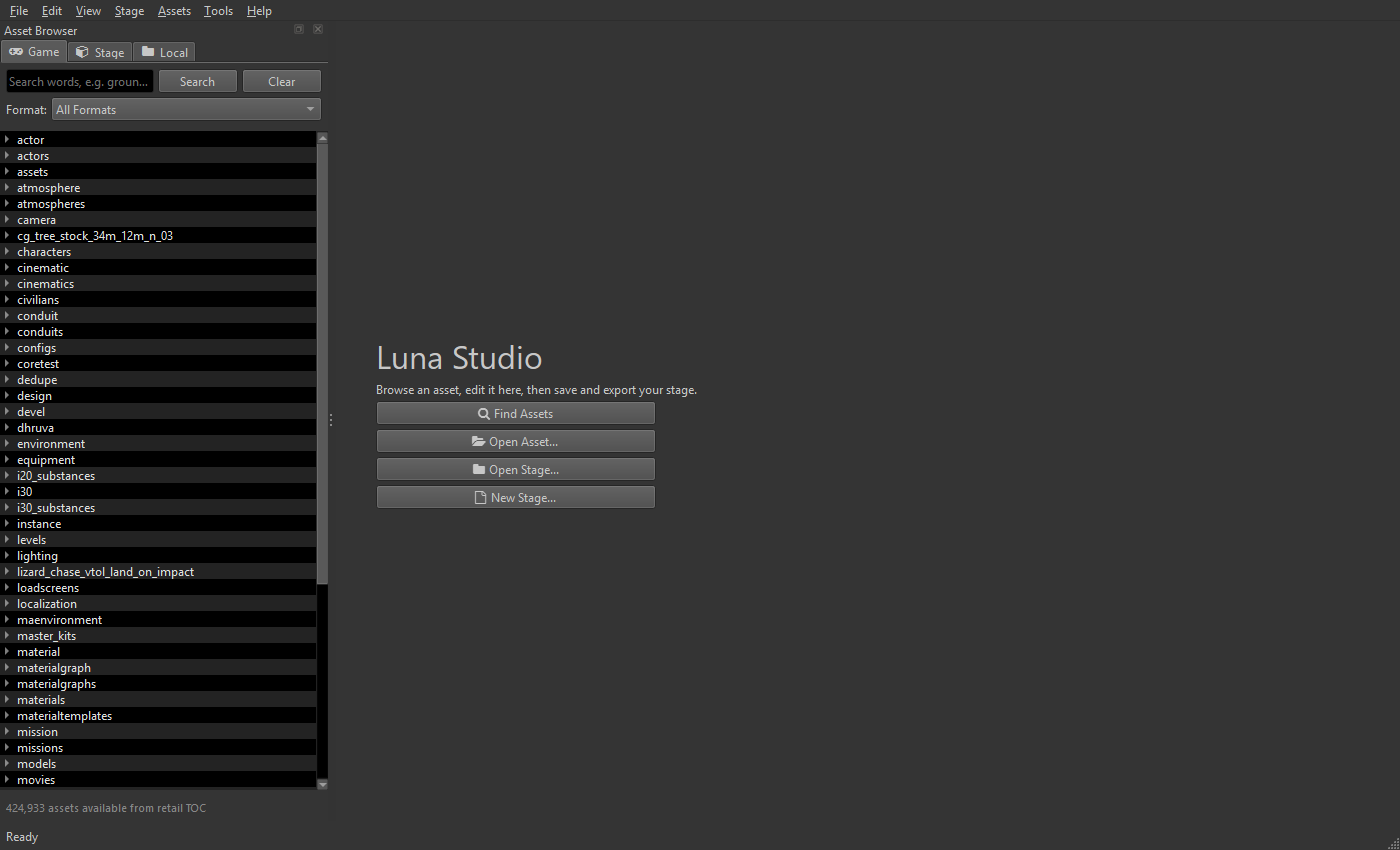1400x850 pixels.
Task: Click the Open Asset... button
Action: click(x=515, y=441)
